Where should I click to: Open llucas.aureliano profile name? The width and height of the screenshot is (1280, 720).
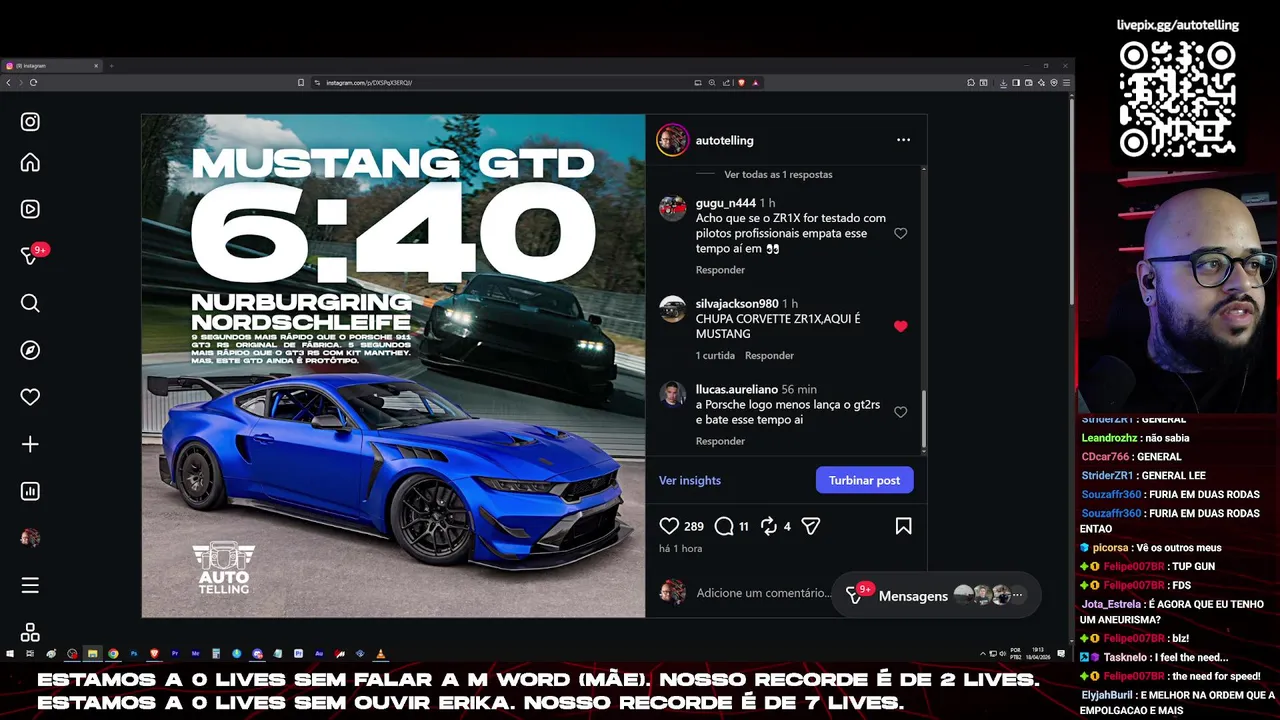[737, 389]
